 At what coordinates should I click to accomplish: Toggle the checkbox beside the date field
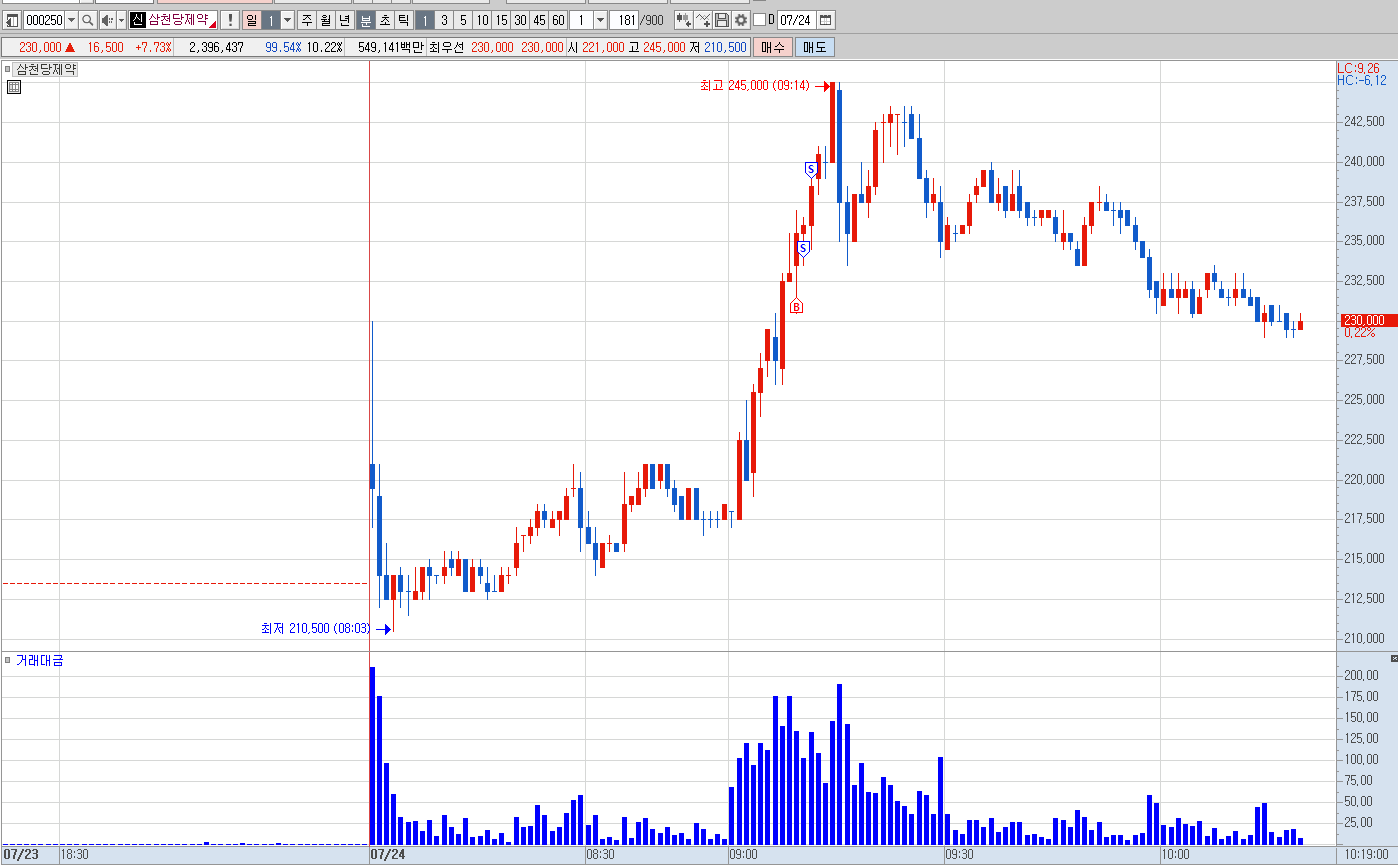tap(759, 20)
